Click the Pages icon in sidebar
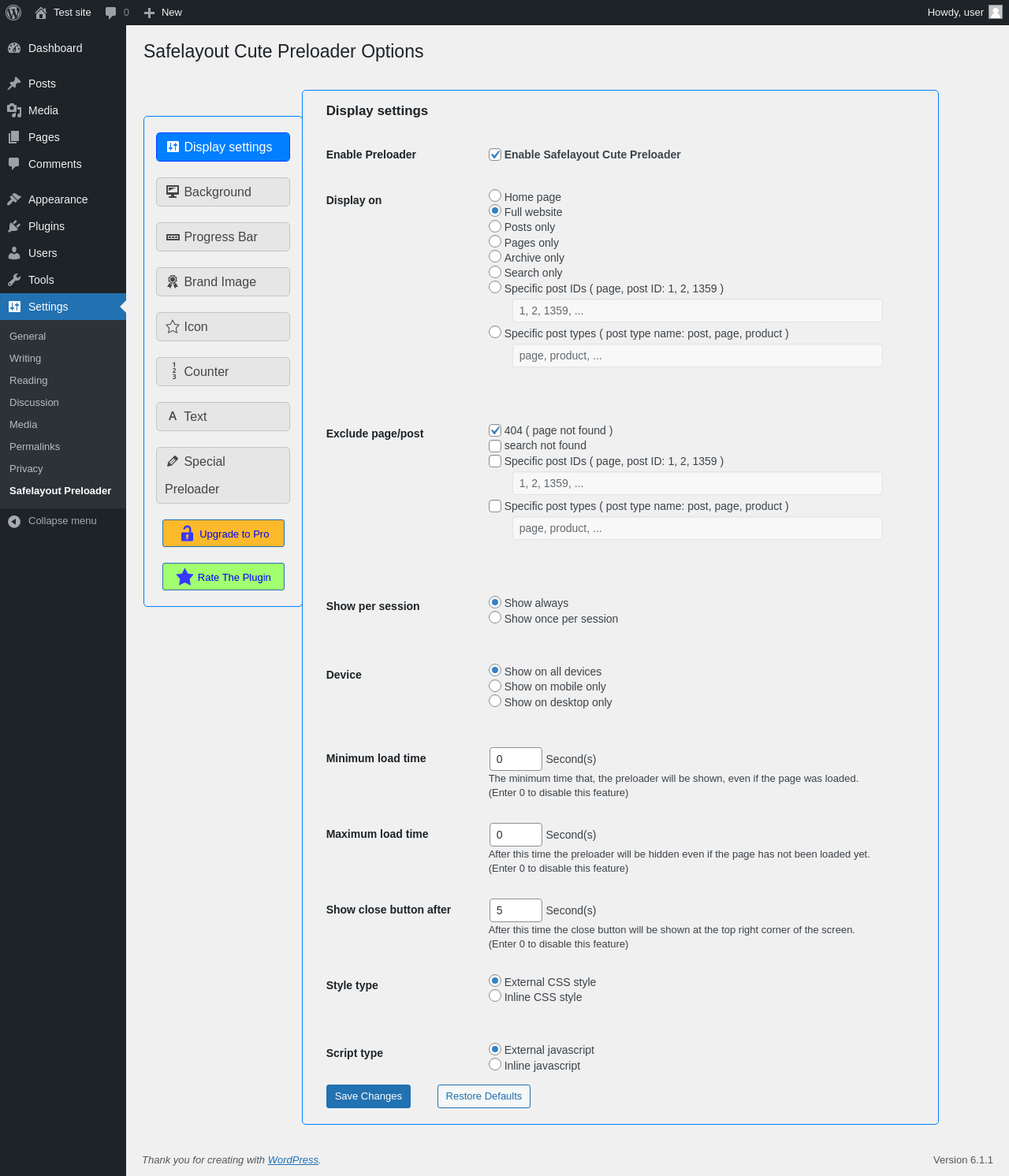This screenshot has height=1176, width=1009. click(14, 137)
